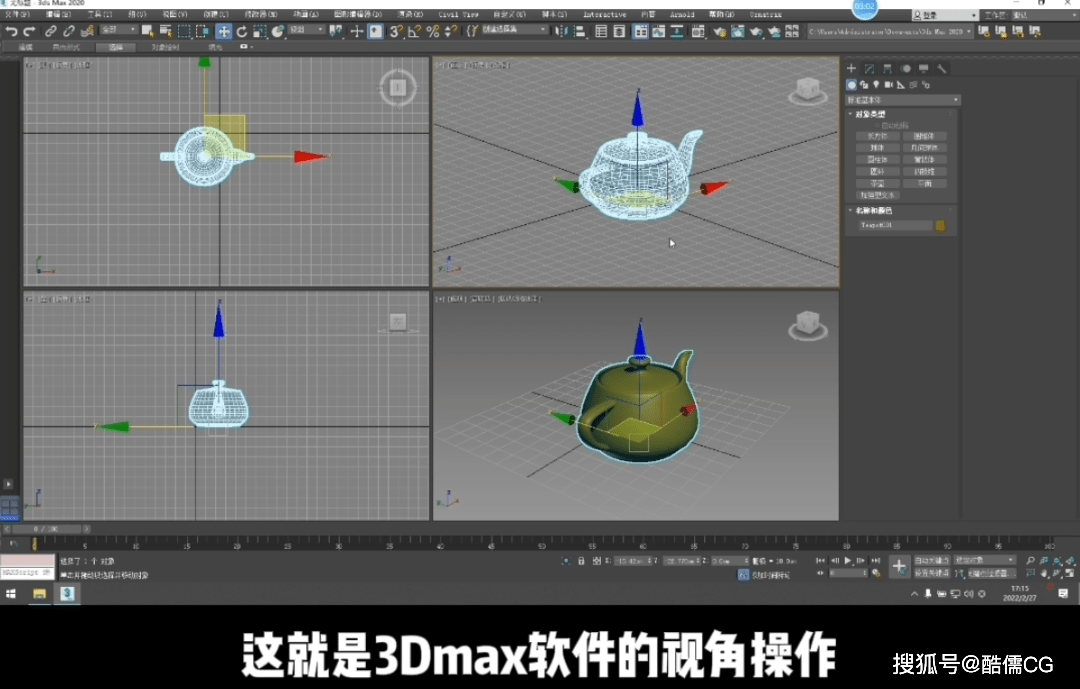Image resolution: width=1080 pixels, height=689 pixels.
Task: Switch to the Modify command panel
Action: [x=869, y=68]
